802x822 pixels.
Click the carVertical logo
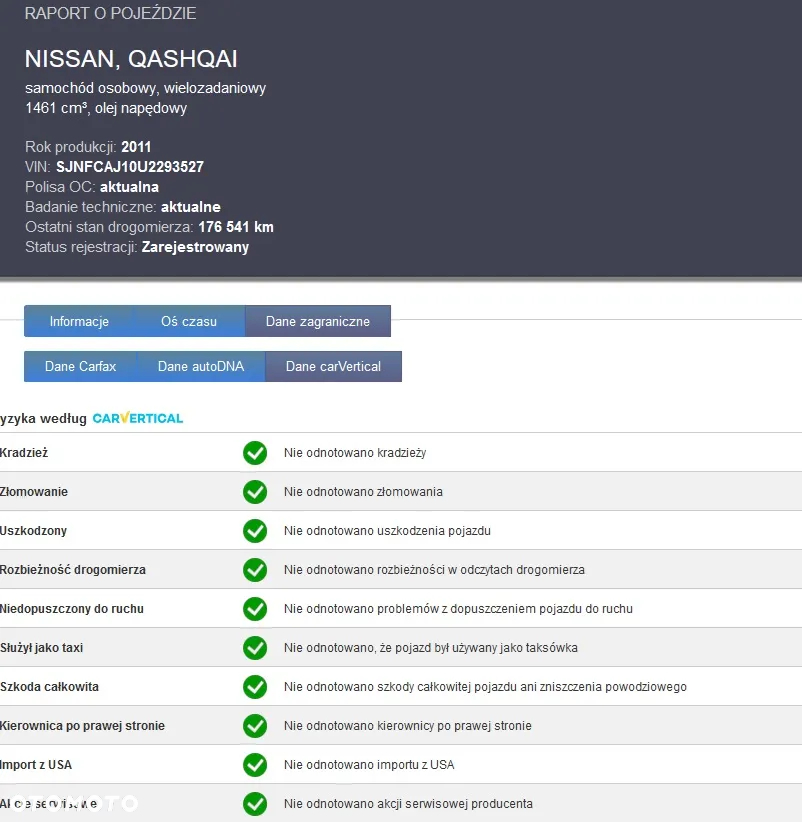[x=138, y=418]
